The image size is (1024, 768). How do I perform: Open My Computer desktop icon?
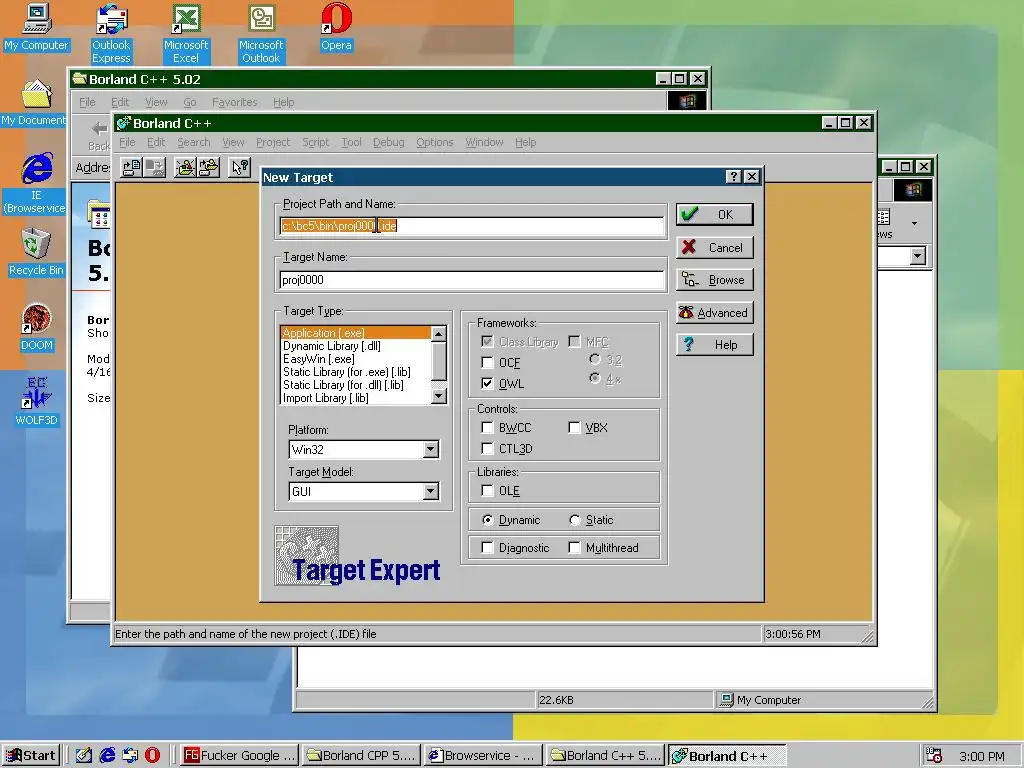tap(36, 27)
